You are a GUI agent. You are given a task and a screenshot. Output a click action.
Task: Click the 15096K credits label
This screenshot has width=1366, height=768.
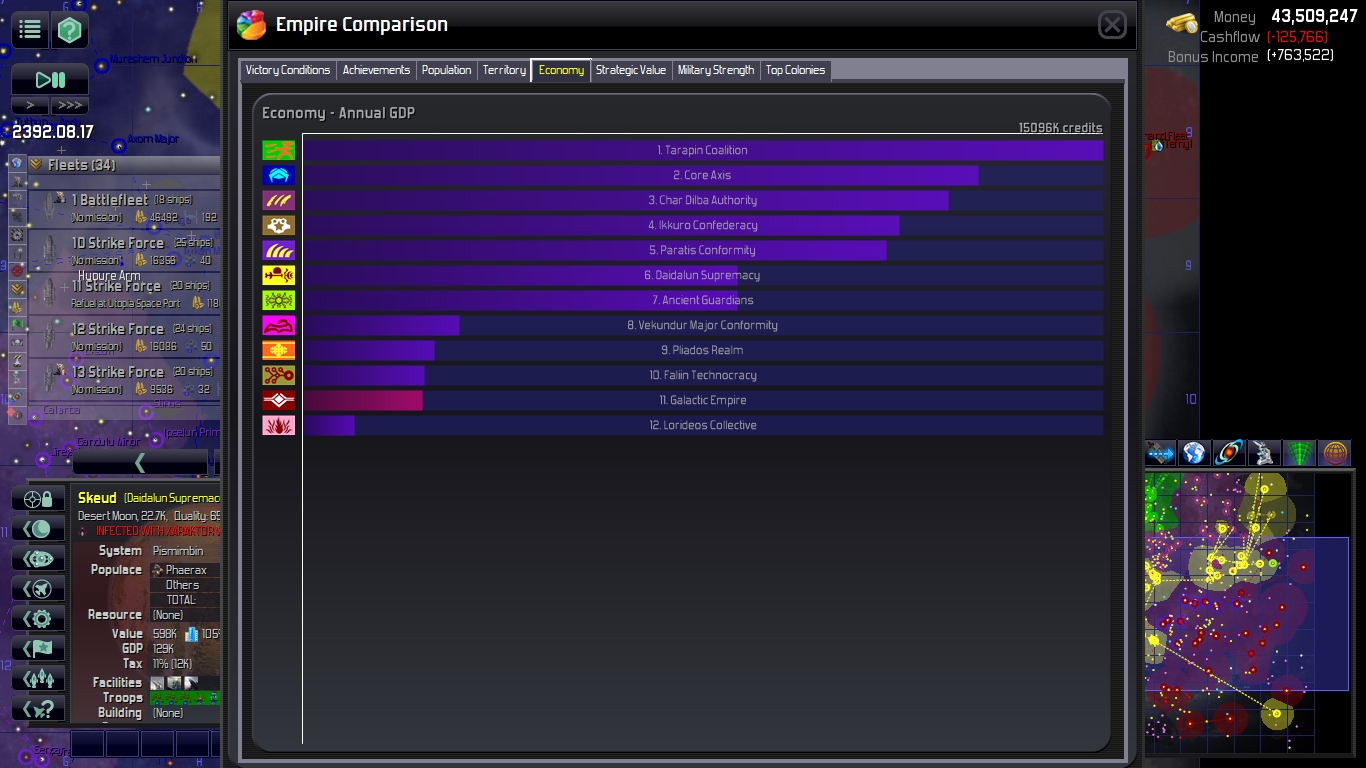point(1060,128)
